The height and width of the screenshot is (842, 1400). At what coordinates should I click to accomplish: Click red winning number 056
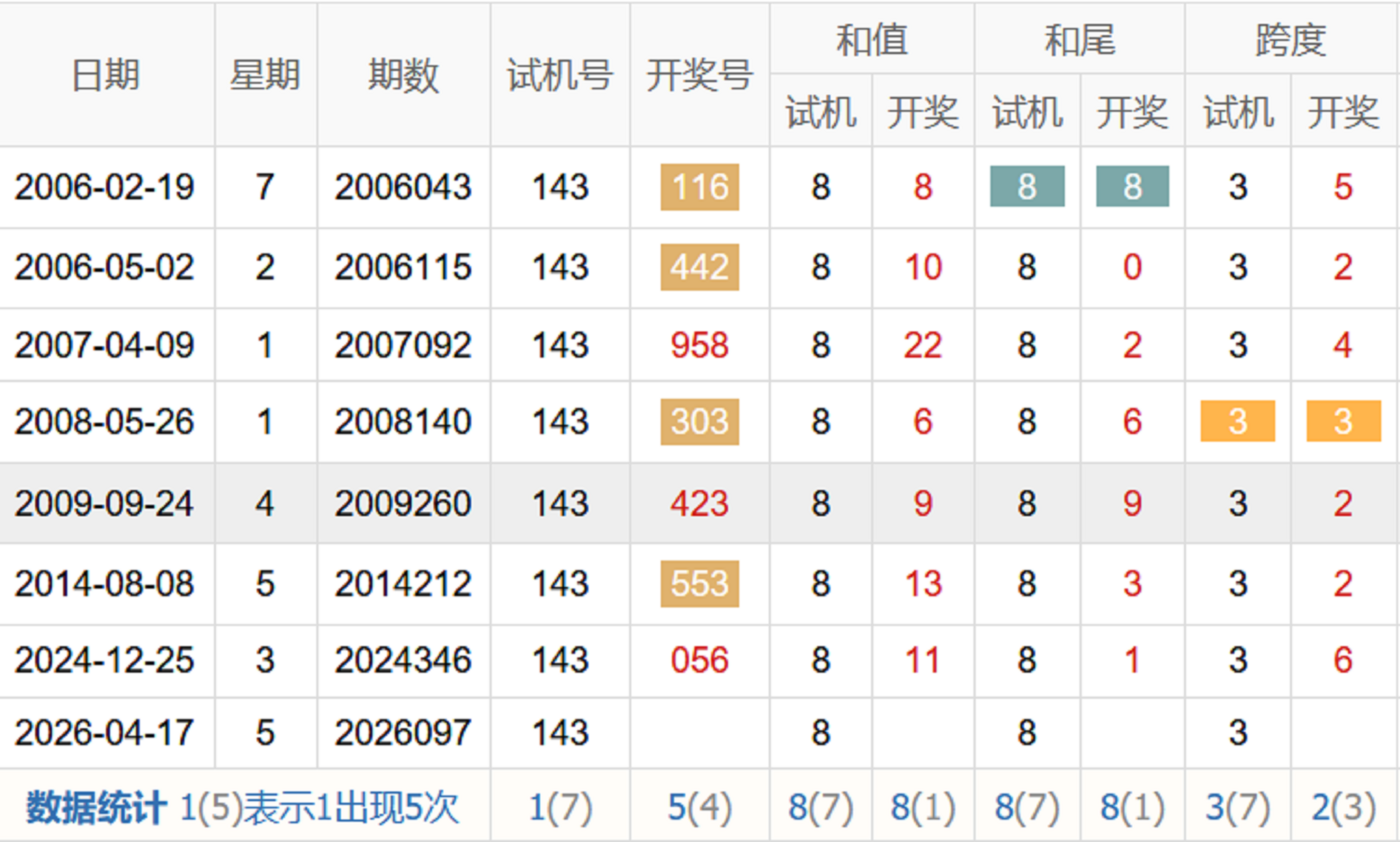[699, 661]
